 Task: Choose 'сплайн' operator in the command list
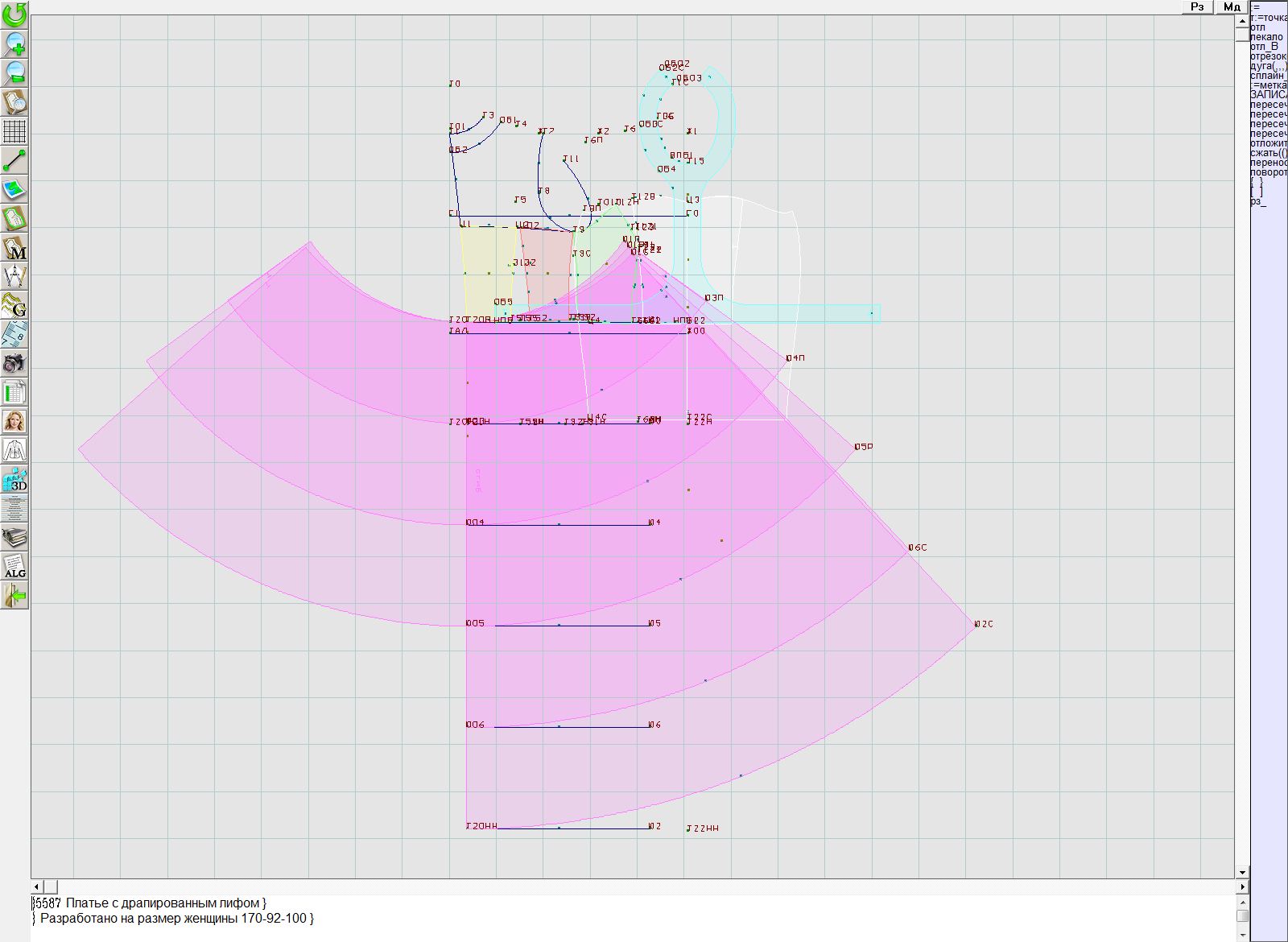pyautogui.click(x=1268, y=76)
